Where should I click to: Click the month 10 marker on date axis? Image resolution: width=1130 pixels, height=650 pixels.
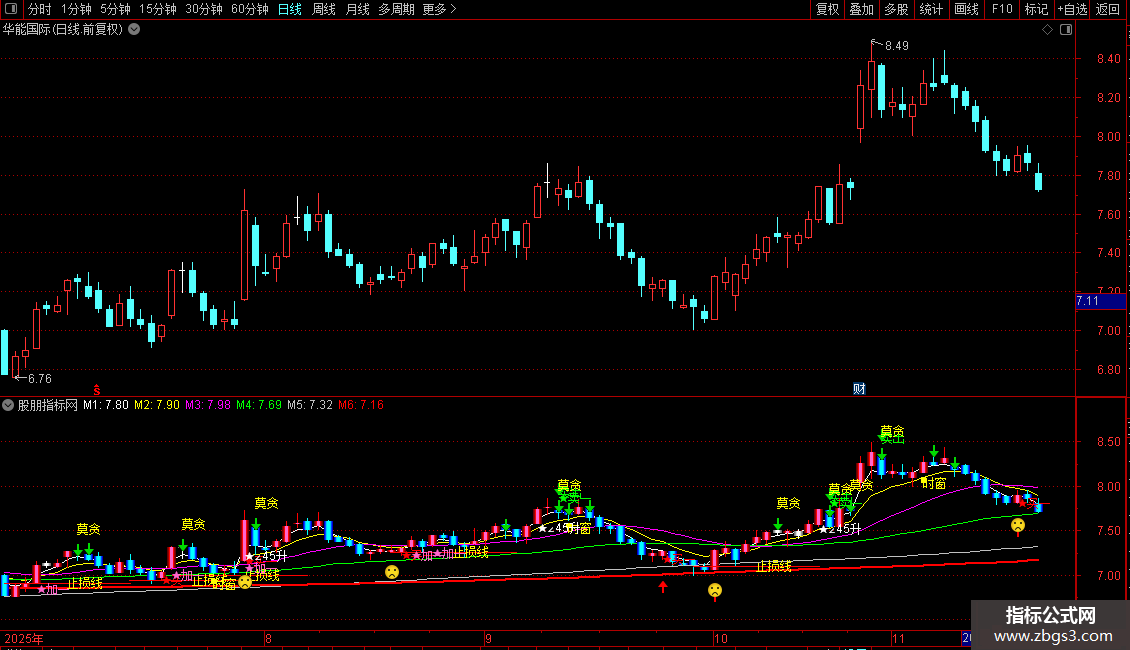721,638
